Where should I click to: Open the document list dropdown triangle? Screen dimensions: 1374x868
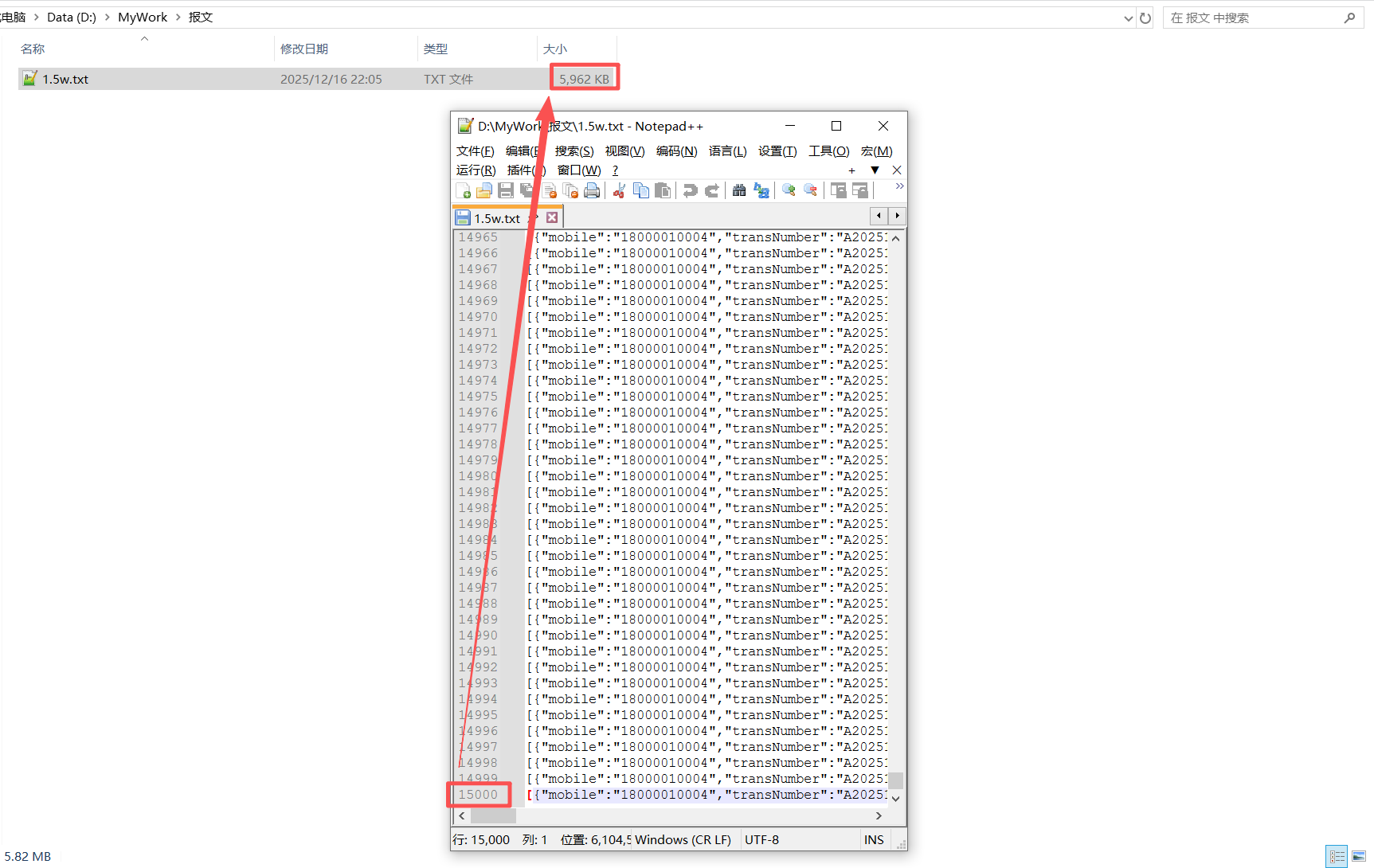(x=875, y=170)
